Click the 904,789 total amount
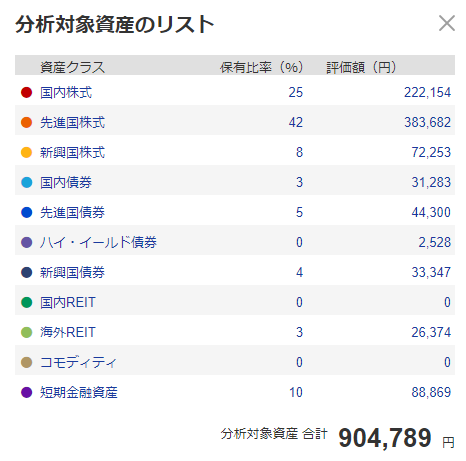 [385, 438]
